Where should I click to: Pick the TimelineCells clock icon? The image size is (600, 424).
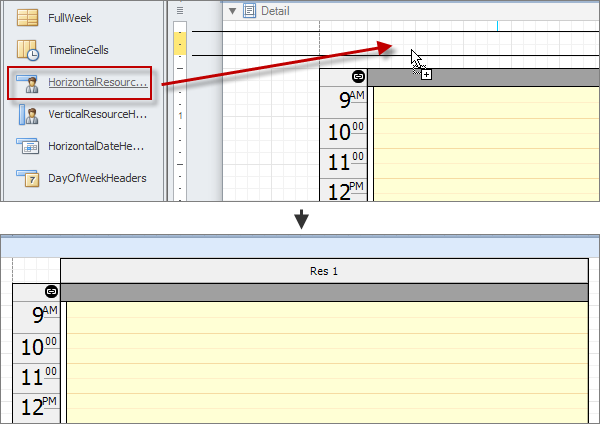28,49
